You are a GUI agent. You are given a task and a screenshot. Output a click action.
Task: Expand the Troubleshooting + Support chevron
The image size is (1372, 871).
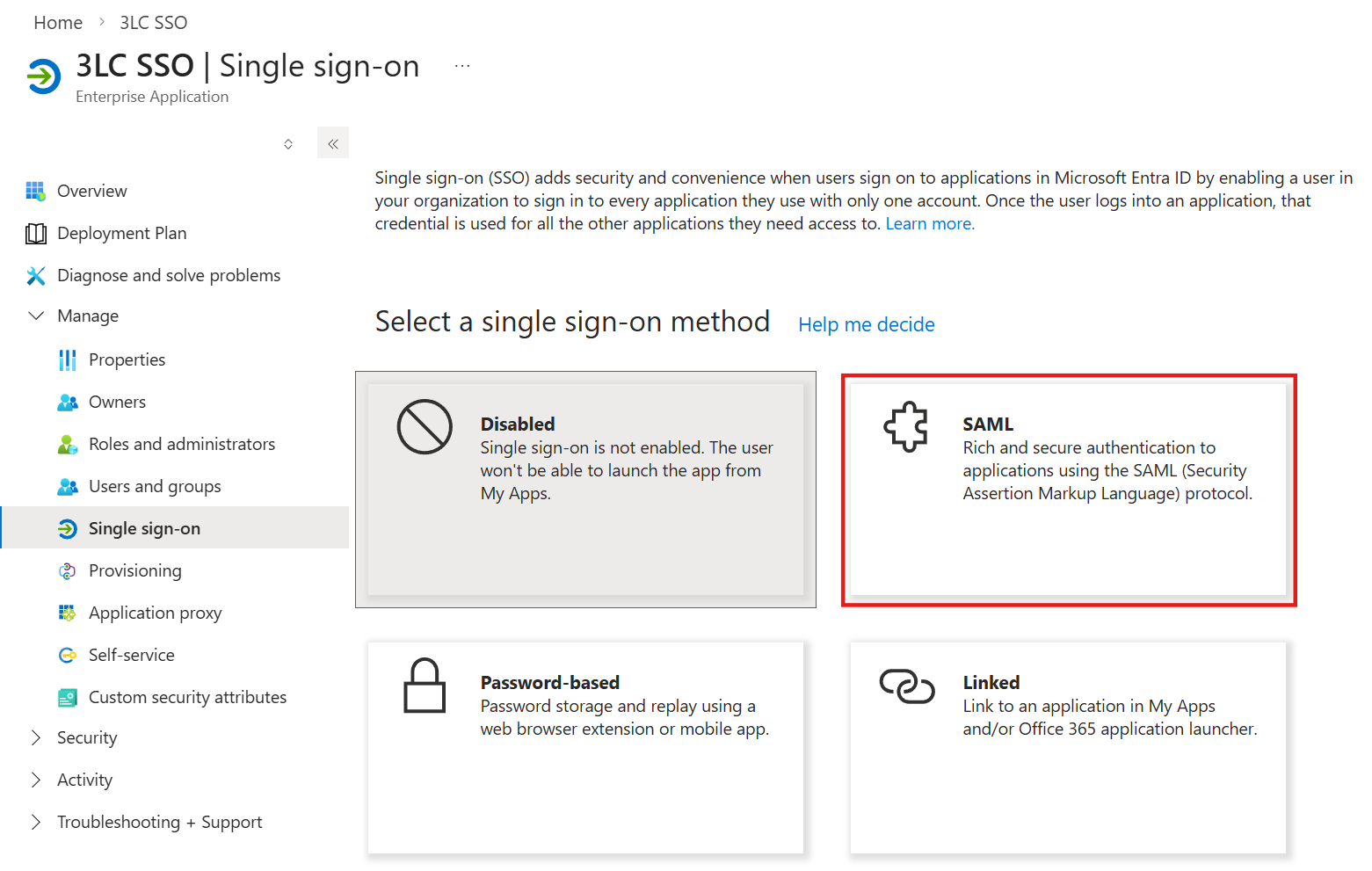point(36,822)
